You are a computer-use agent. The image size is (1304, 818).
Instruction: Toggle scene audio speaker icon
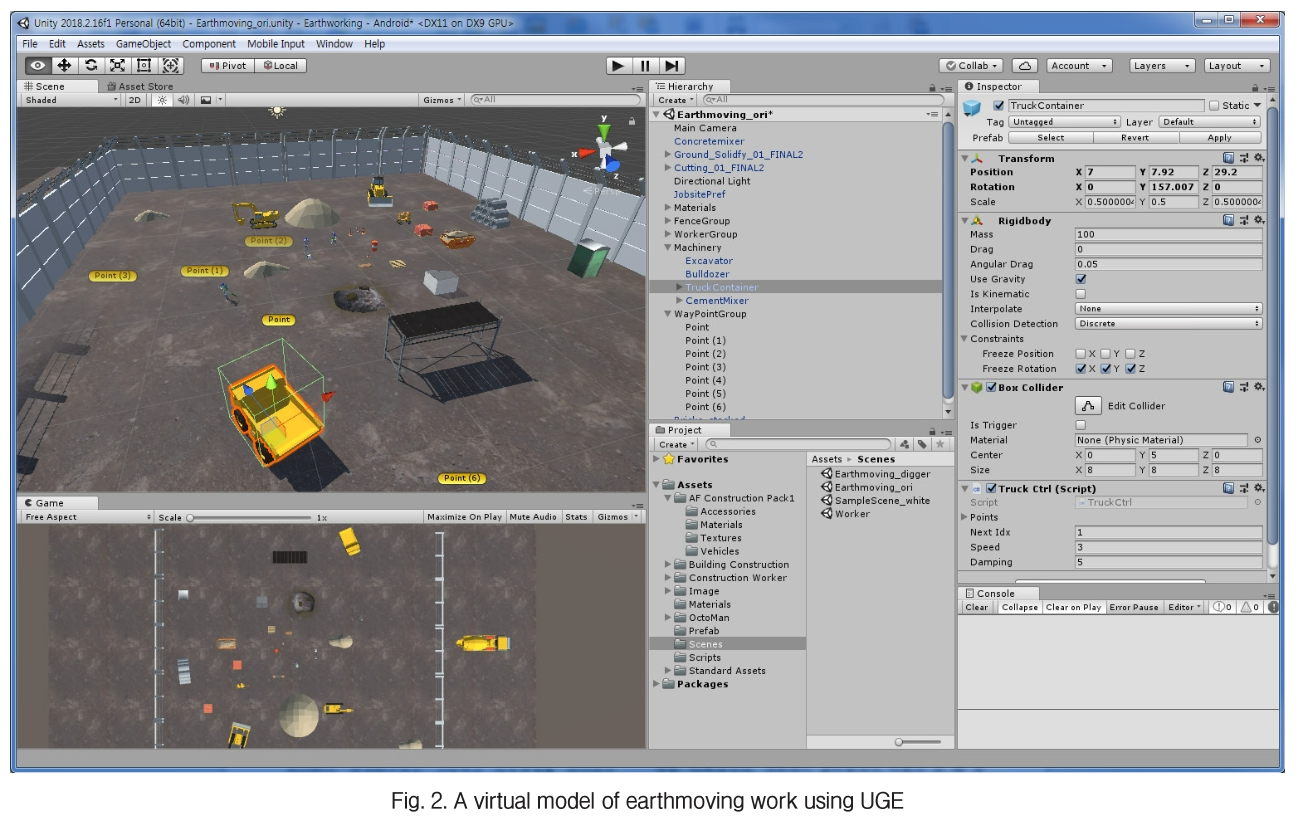(x=184, y=100)
